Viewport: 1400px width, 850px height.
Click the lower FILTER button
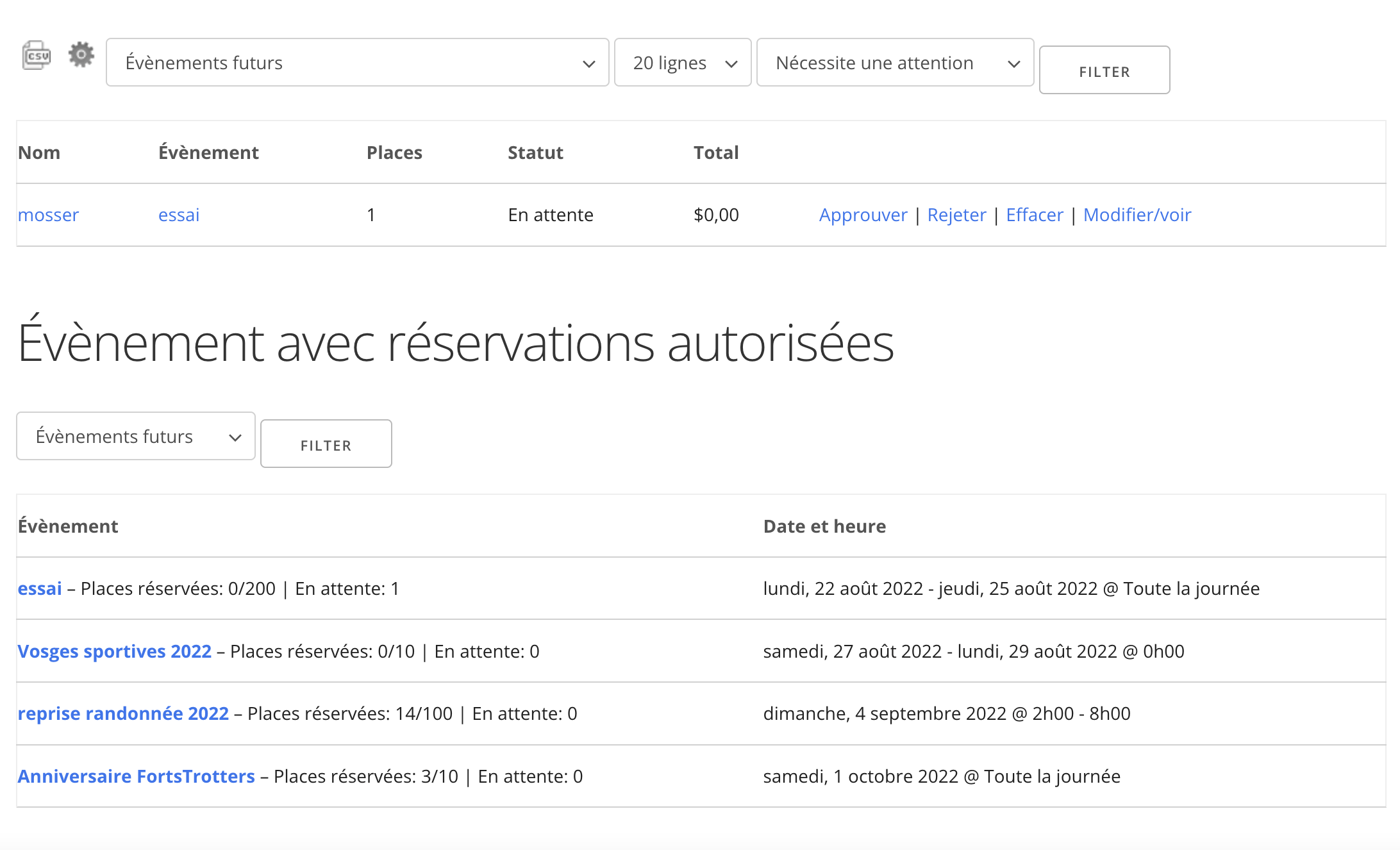tap(326, 444)
